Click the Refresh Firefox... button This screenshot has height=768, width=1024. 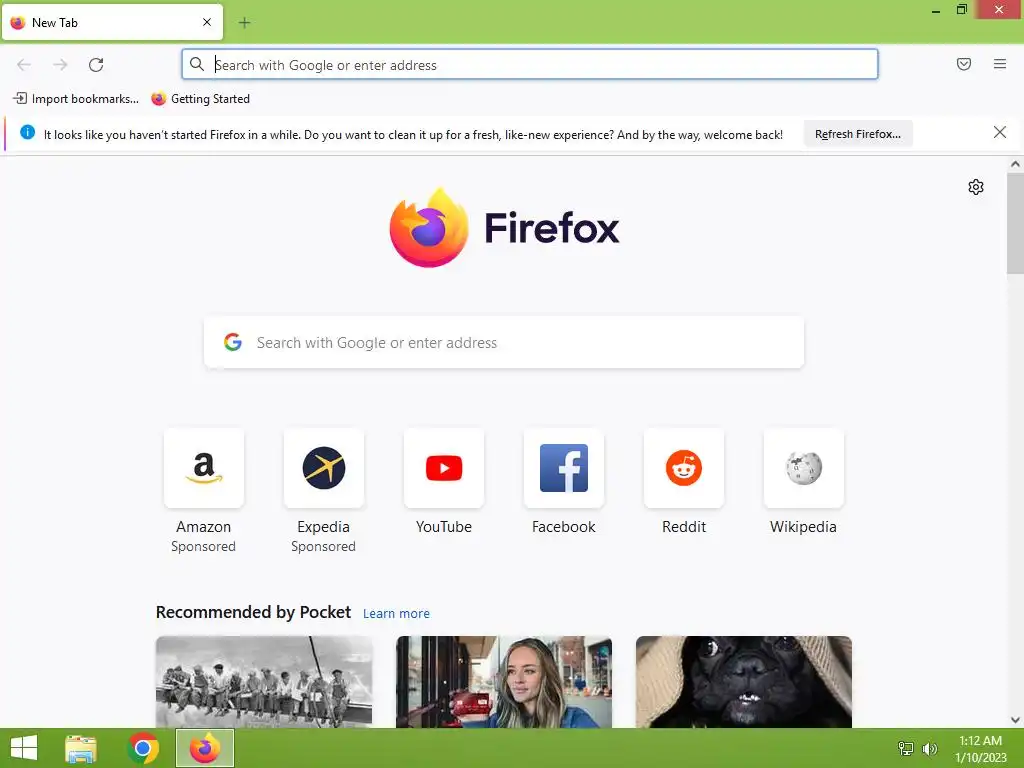click(857, 134)
